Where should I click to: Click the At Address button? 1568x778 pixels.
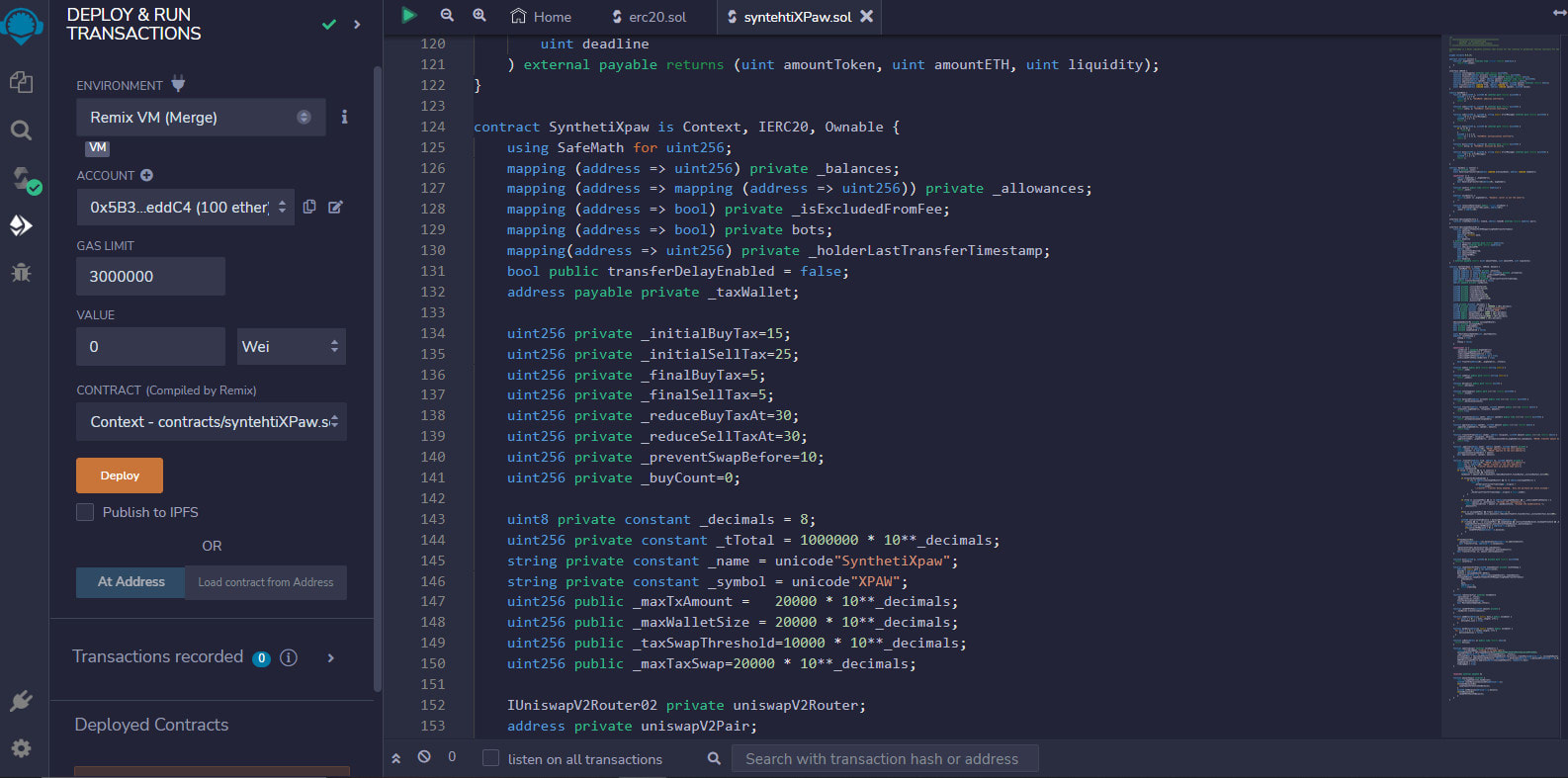(131, 582)
